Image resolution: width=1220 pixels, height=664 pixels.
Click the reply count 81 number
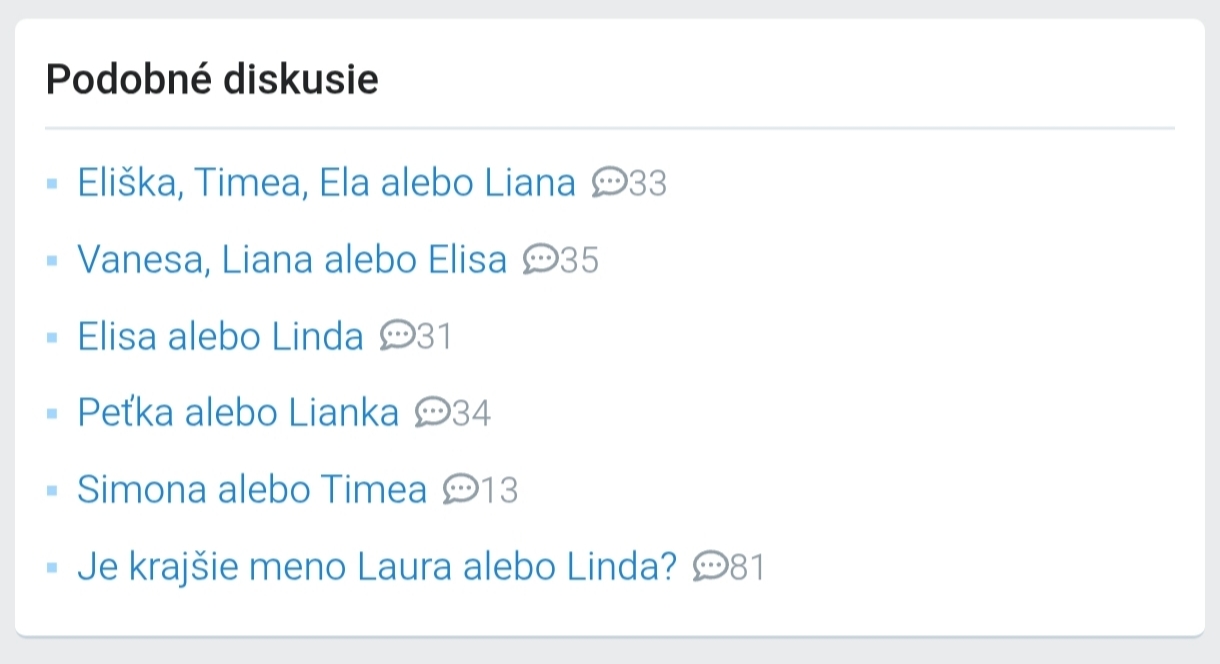(747, 568)
